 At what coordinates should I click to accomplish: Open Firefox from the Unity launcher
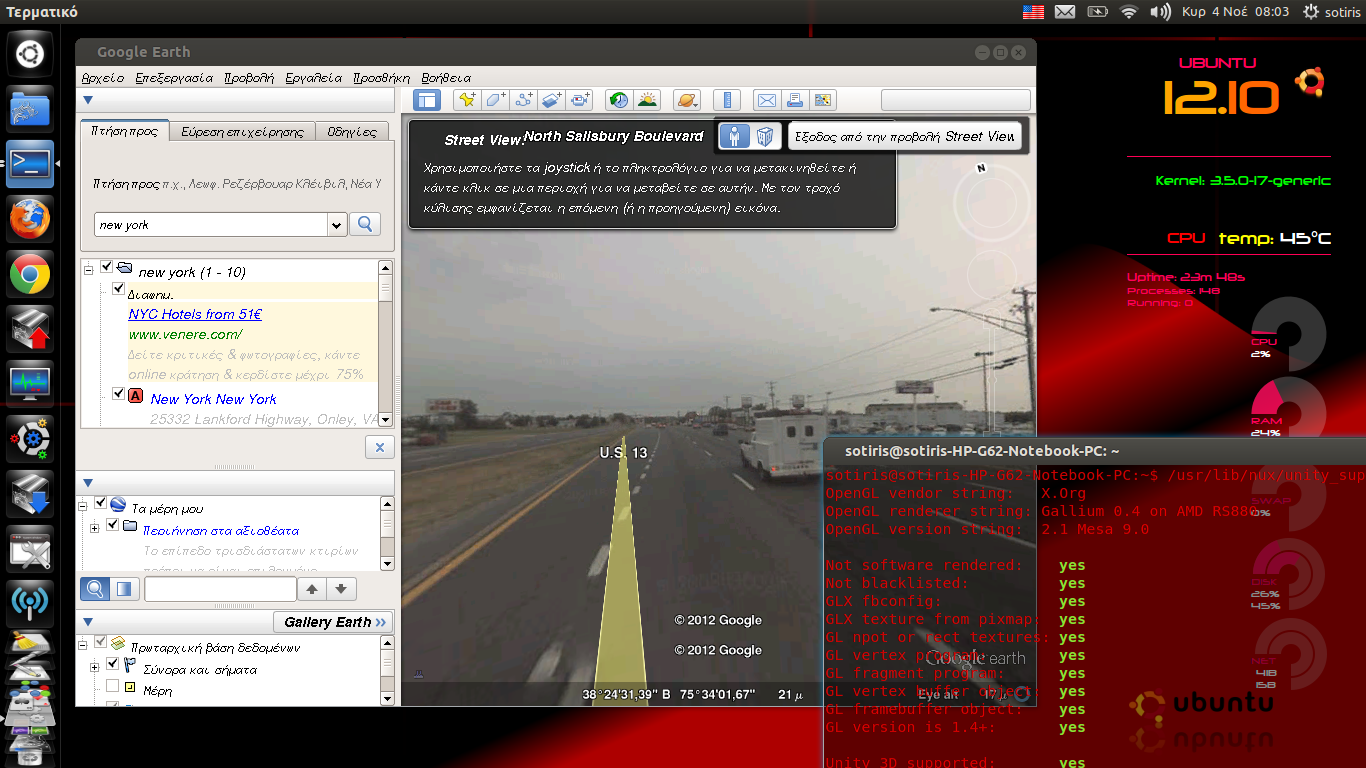pos(30,218)
